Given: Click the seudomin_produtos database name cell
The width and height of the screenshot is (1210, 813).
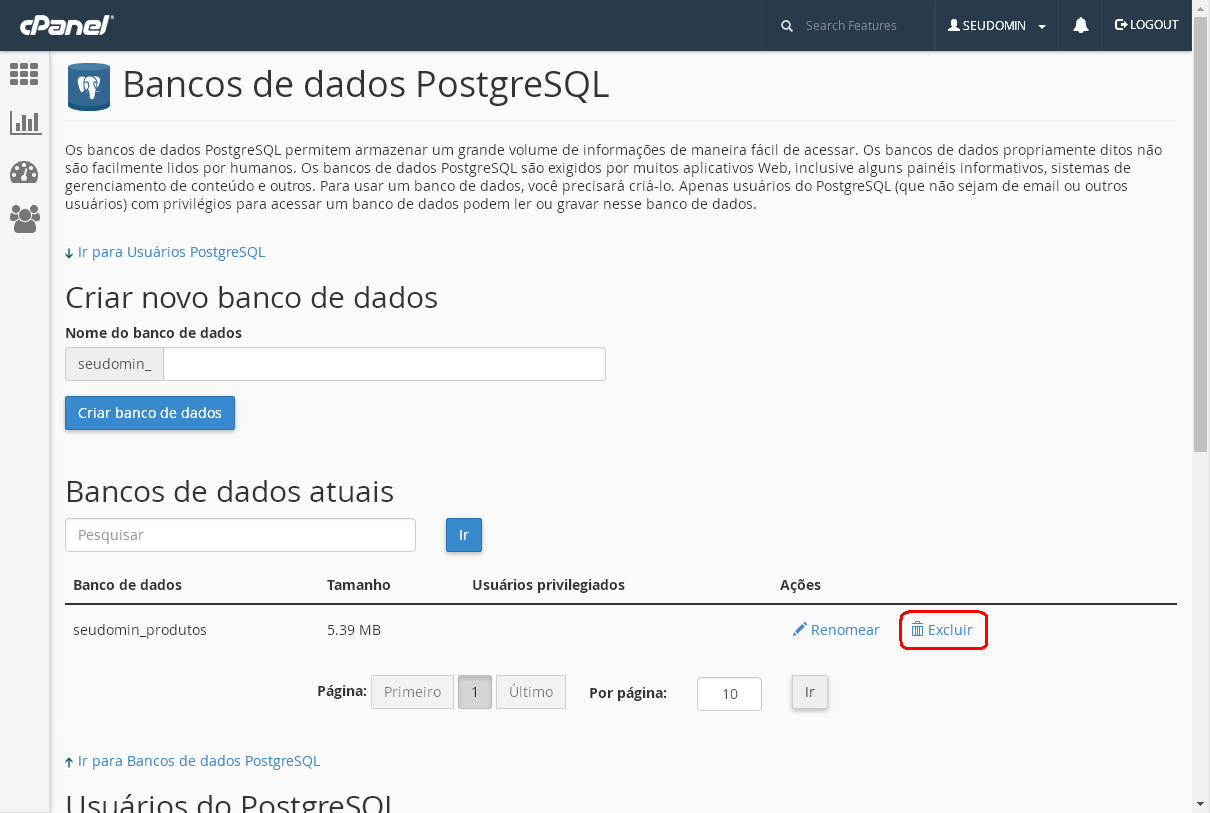Looking at the screenshot, I should coord(140,630).
